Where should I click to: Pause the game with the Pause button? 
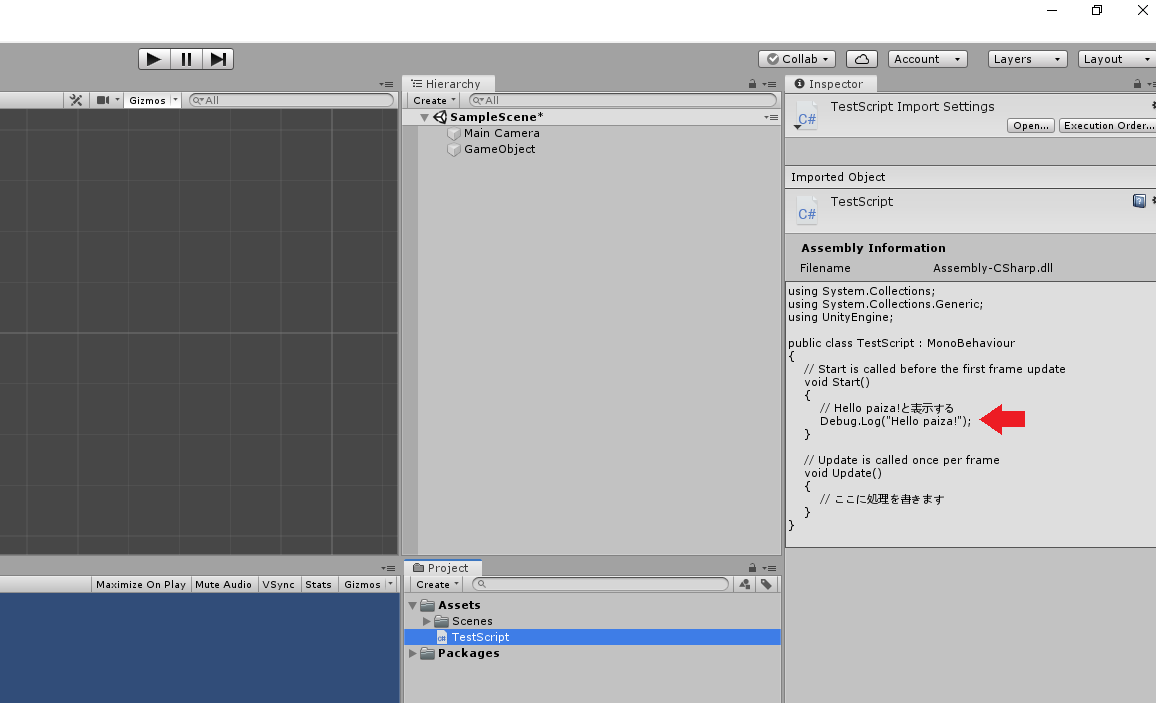186,59
